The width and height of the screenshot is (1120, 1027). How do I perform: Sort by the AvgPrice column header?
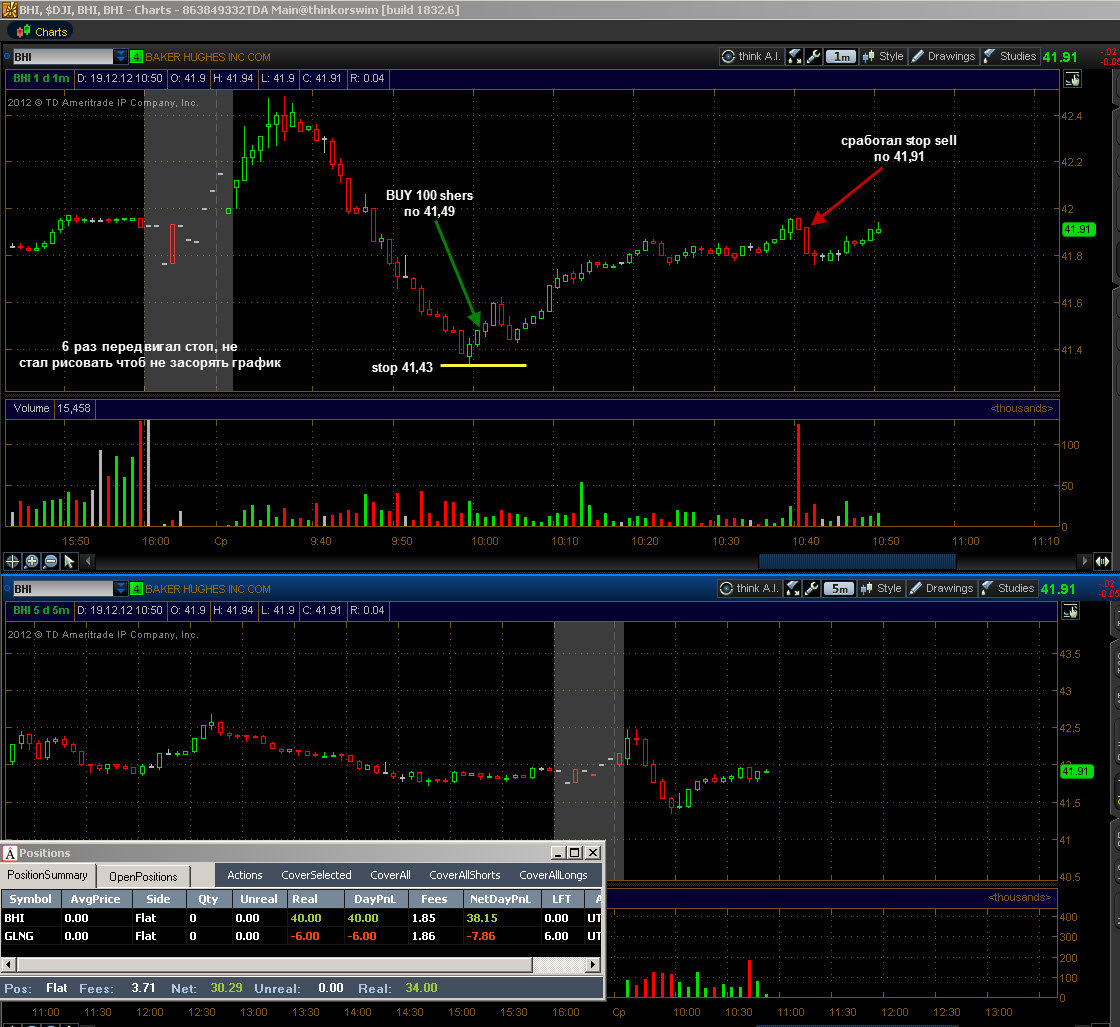point(96,898)
